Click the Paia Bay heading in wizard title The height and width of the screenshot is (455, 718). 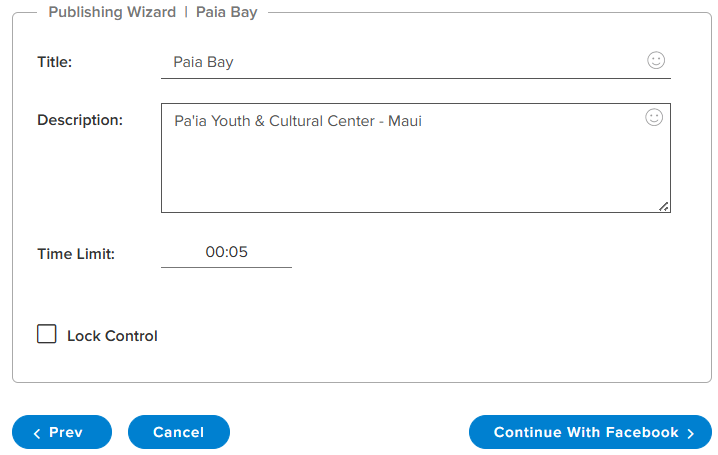(x=227, y=12)
